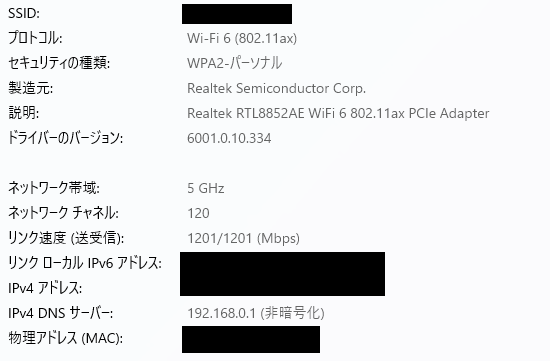Image resolution: width=550 pixels, height=361 pixels.
Task: Click the SSID label
Action: [x=24, y=13]
